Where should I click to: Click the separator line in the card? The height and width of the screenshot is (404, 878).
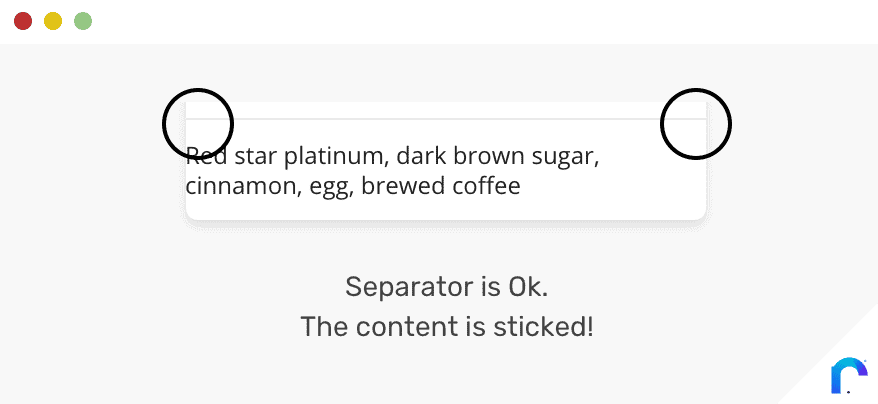pos(446,119)
